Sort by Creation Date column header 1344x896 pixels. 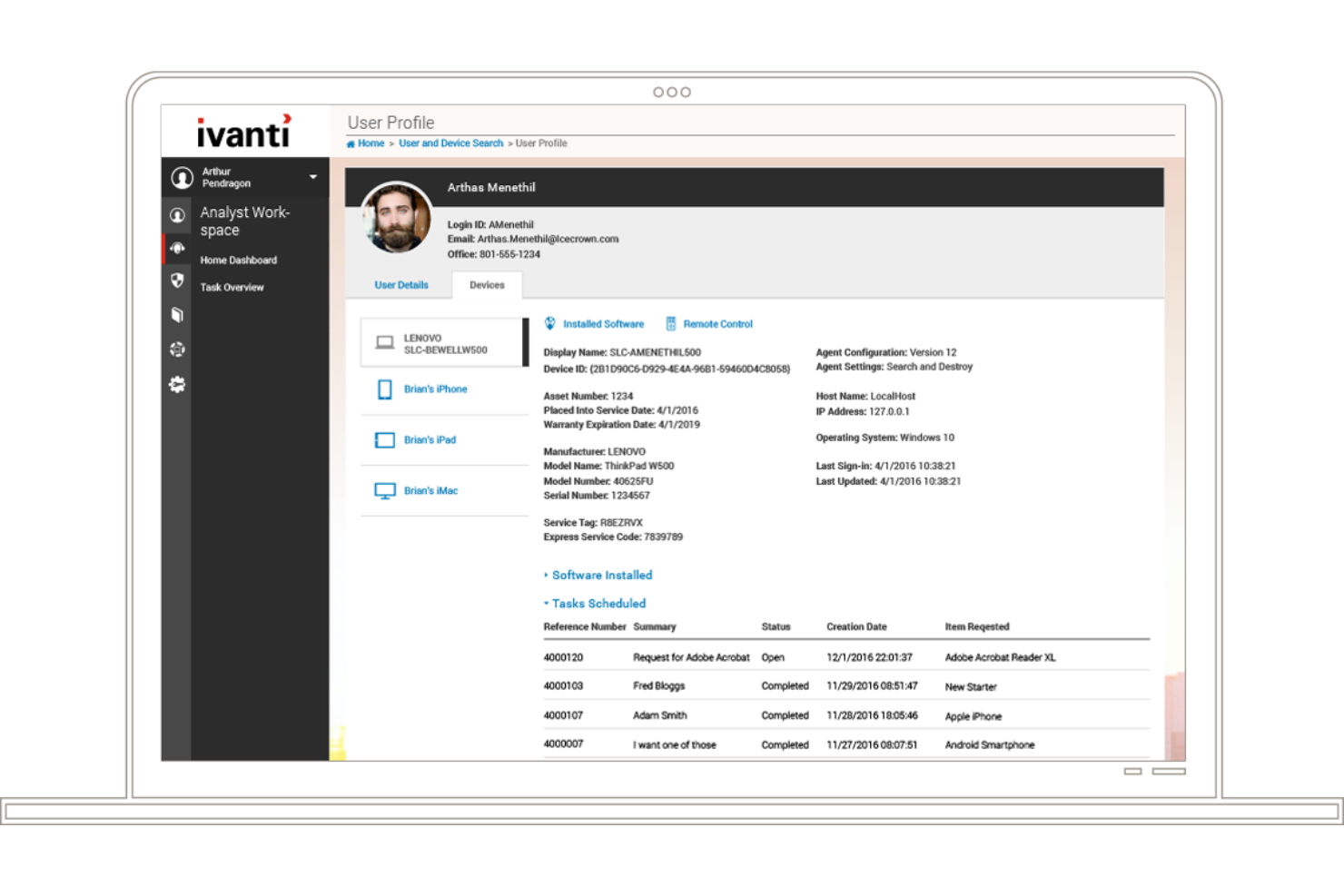[x=856, y=627]
